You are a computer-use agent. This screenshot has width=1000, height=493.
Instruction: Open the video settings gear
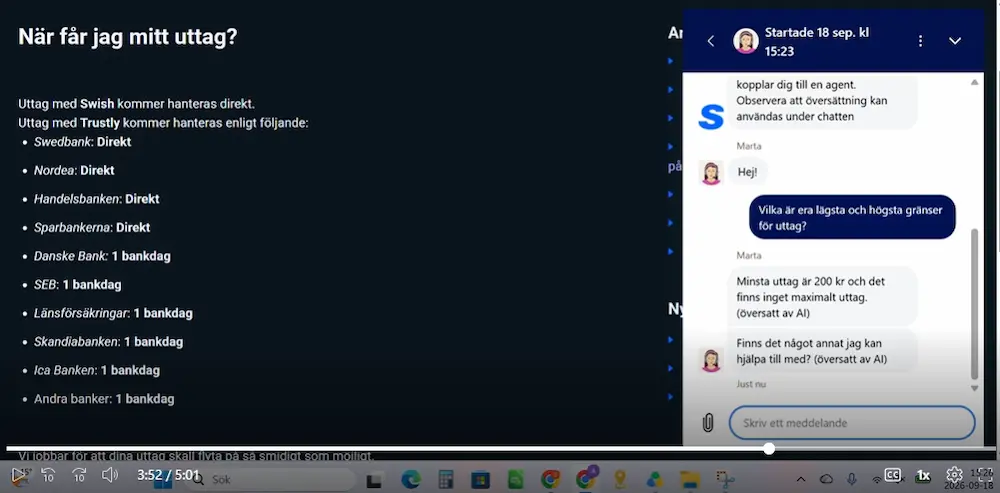[x=954, y=475]
